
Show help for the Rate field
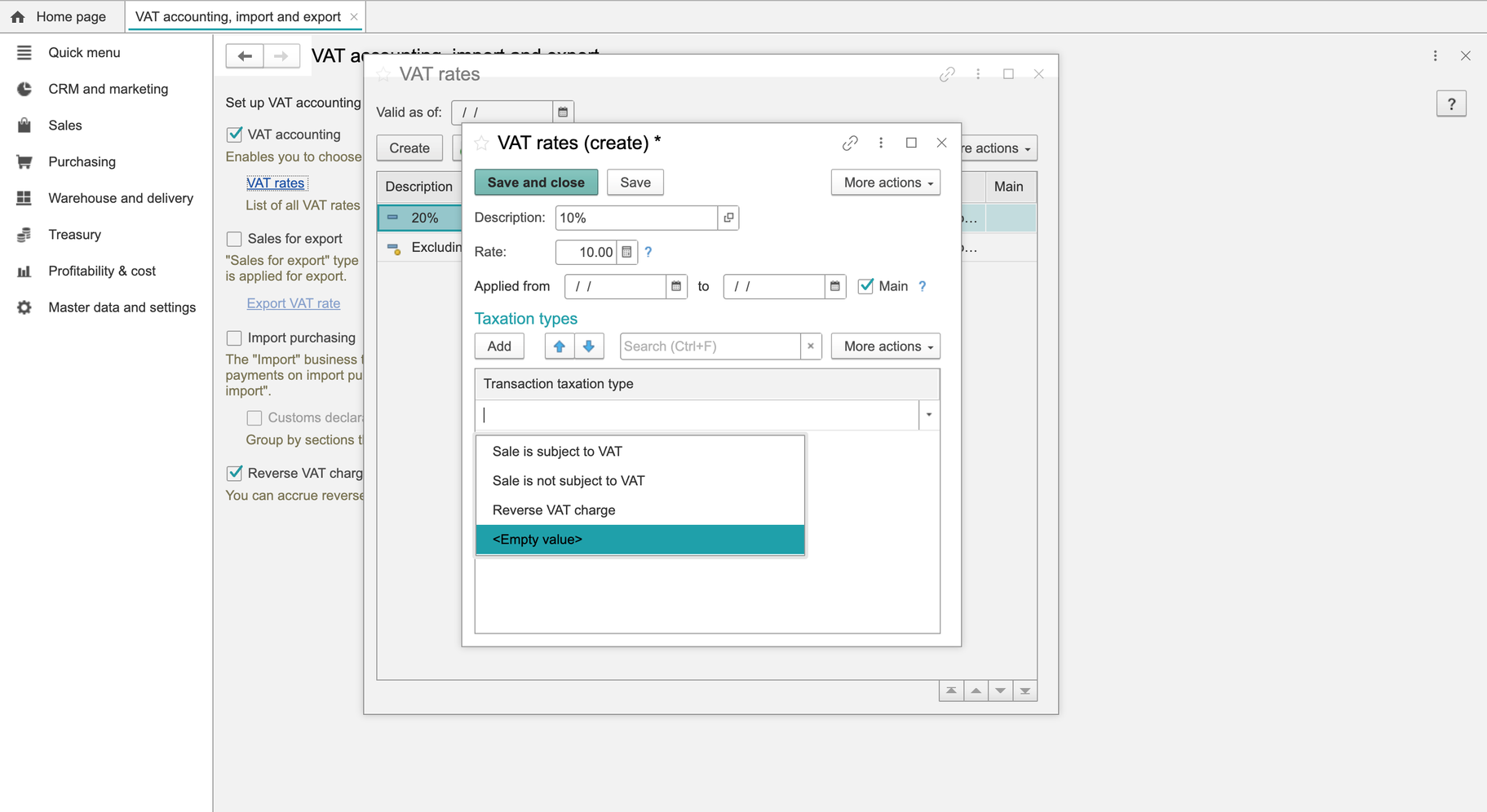click(648, 252)
